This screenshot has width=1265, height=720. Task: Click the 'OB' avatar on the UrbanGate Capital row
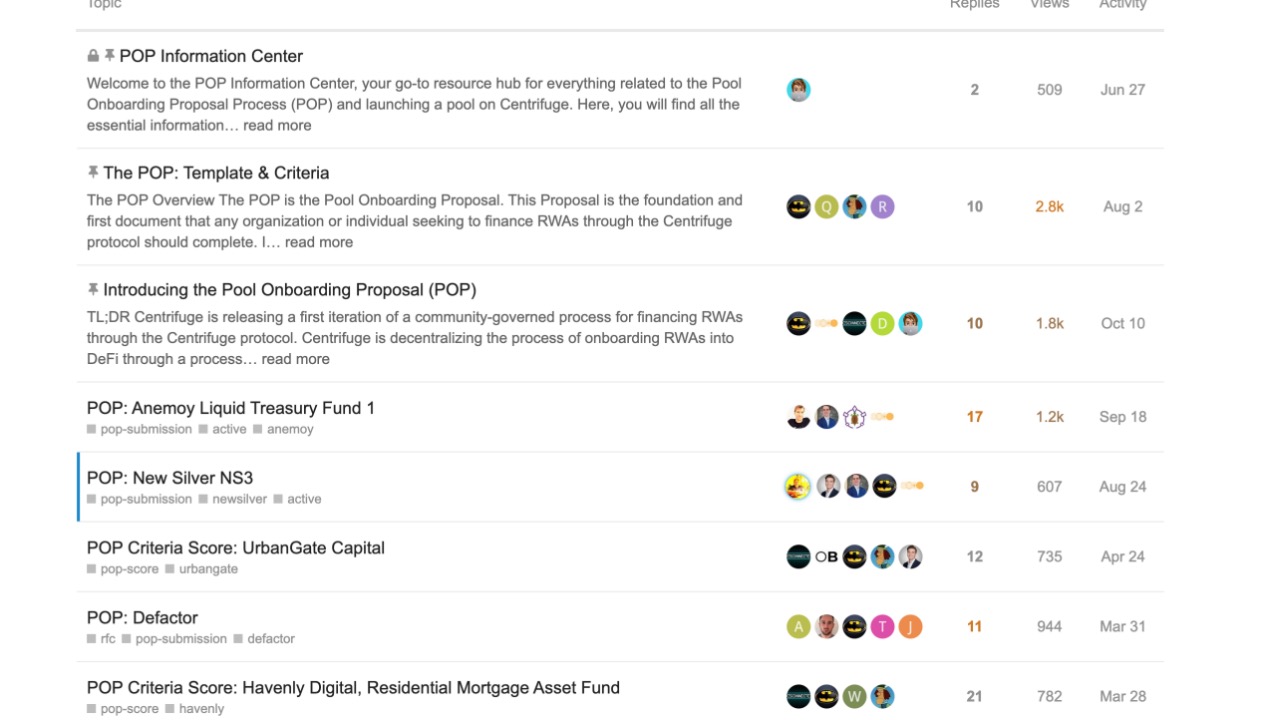click(x=826, y=557)
